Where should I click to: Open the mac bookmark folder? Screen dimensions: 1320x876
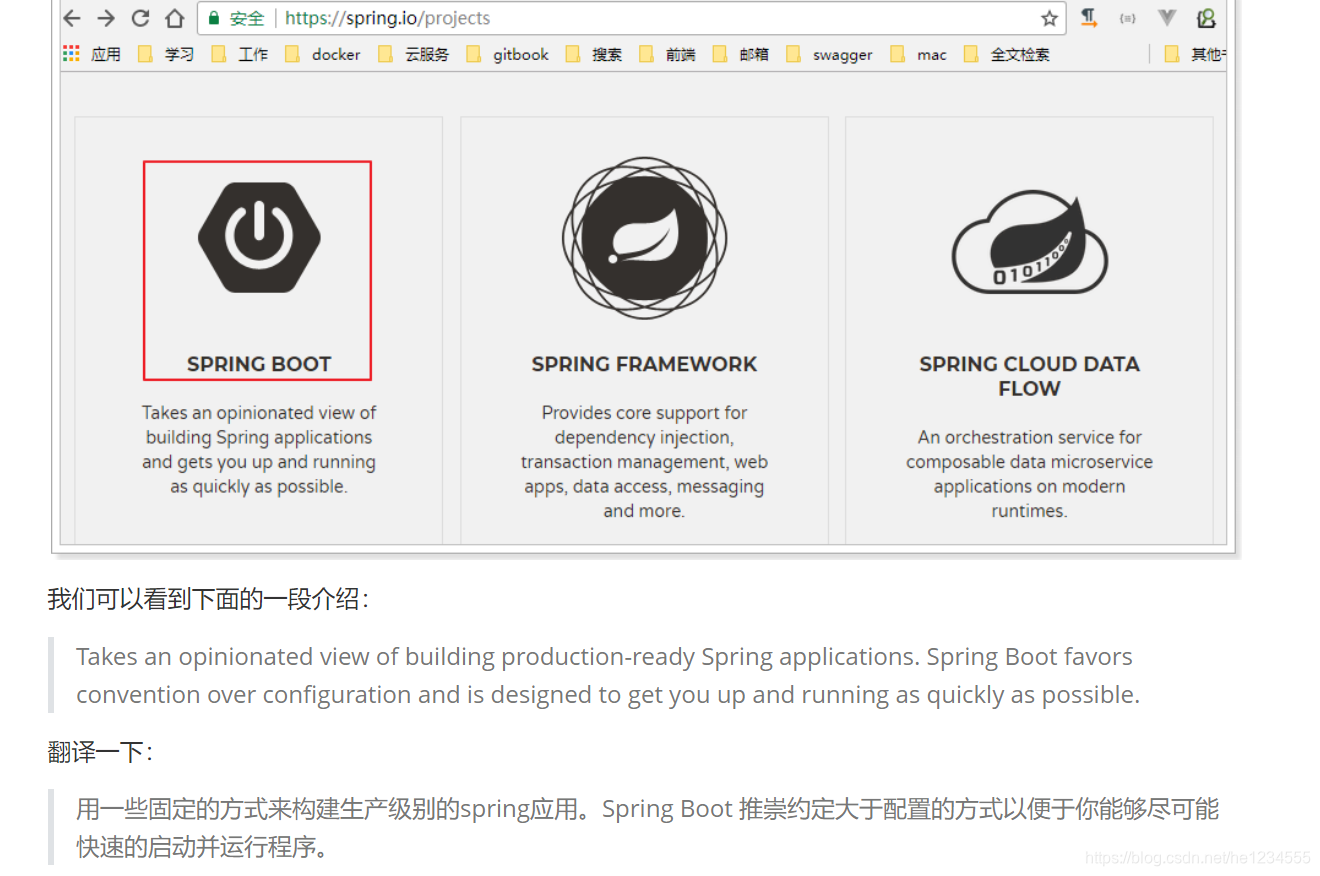pos(918,54)
